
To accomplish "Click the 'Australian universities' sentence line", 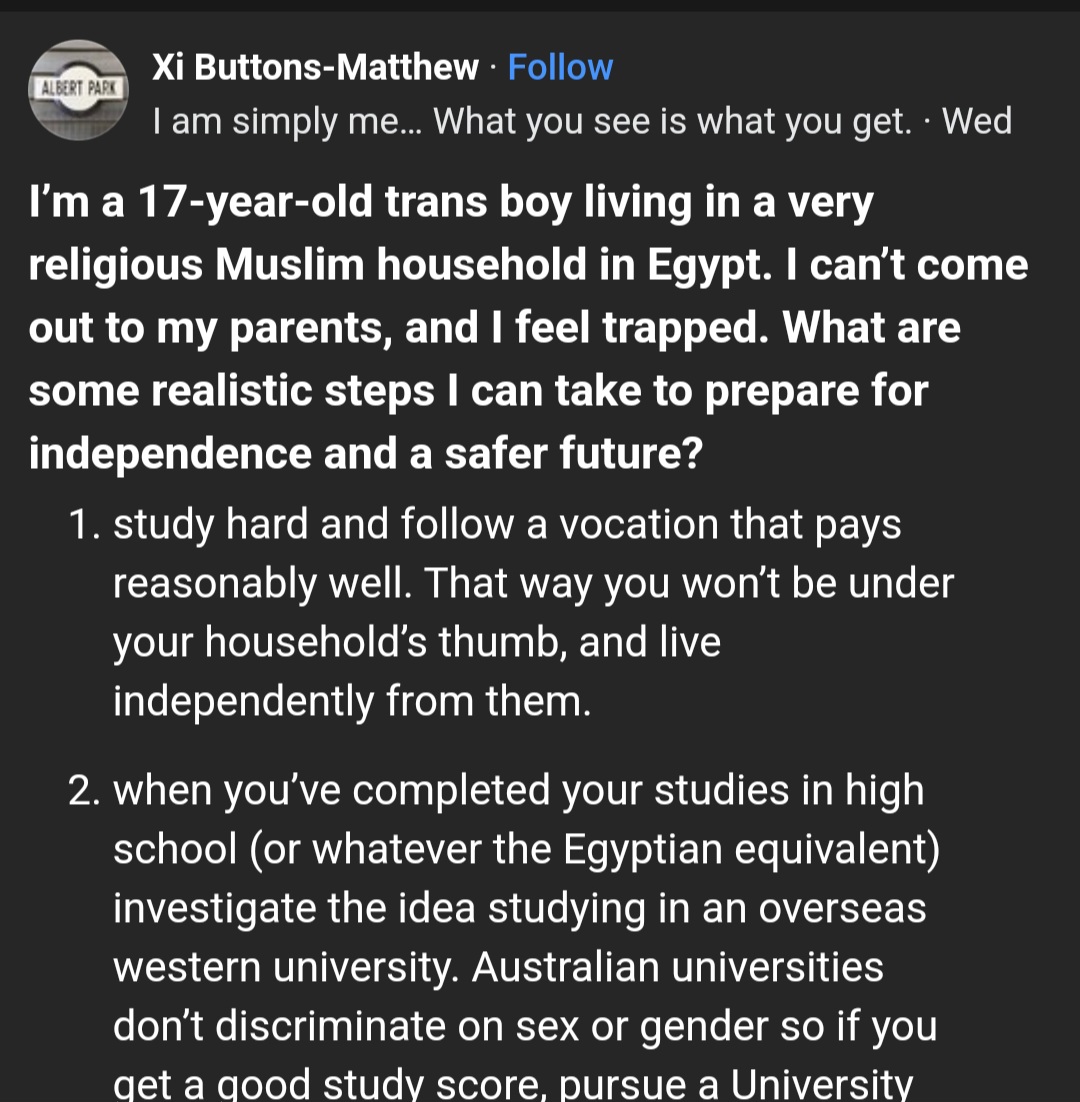I will click(678, 968).
